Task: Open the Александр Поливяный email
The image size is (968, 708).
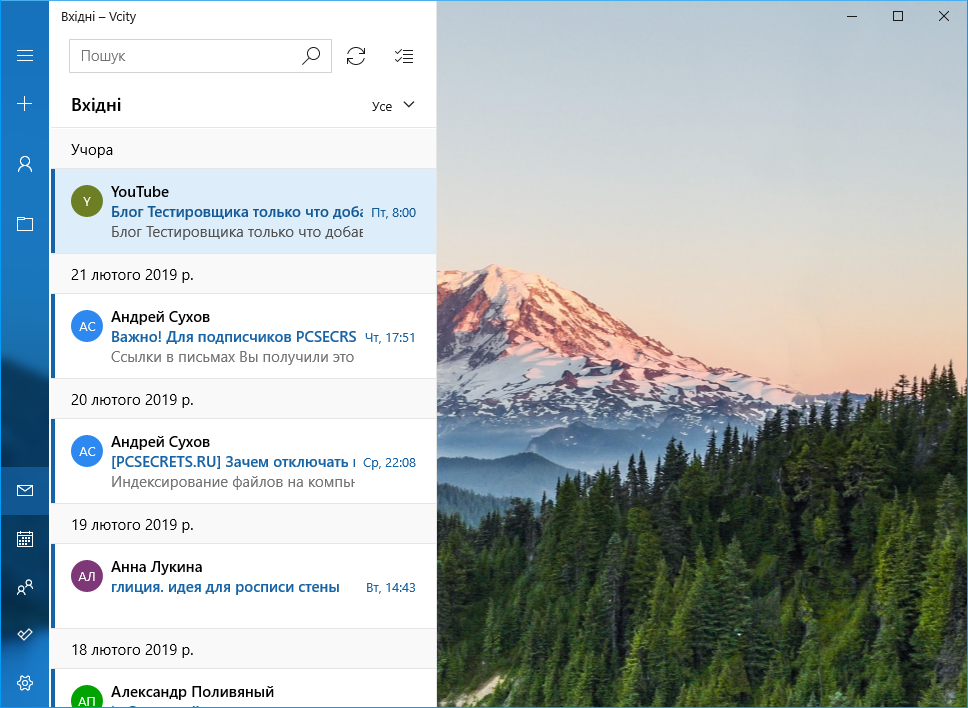Action: 243,689
